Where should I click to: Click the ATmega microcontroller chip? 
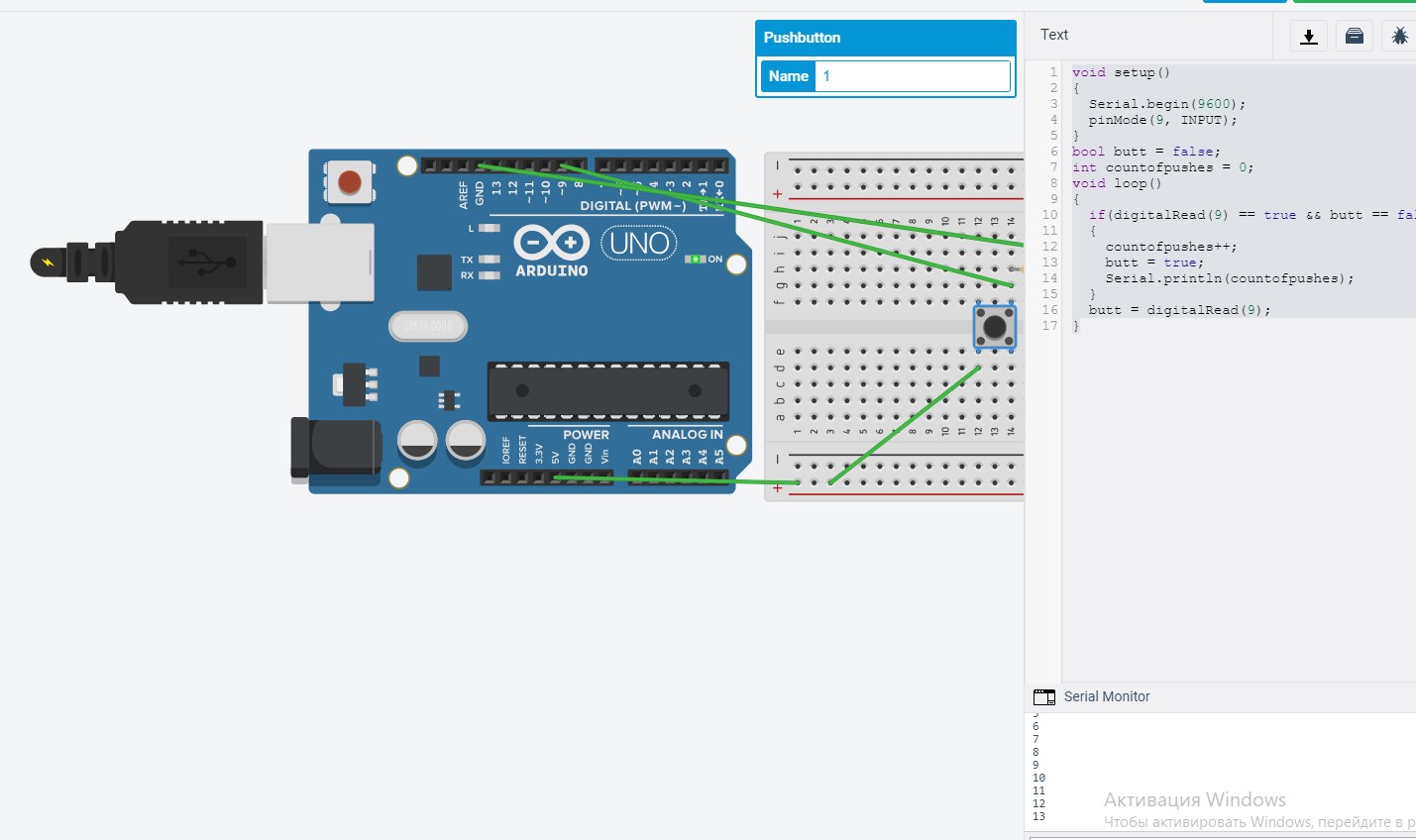pyautogui.click(x=607, y=390)
